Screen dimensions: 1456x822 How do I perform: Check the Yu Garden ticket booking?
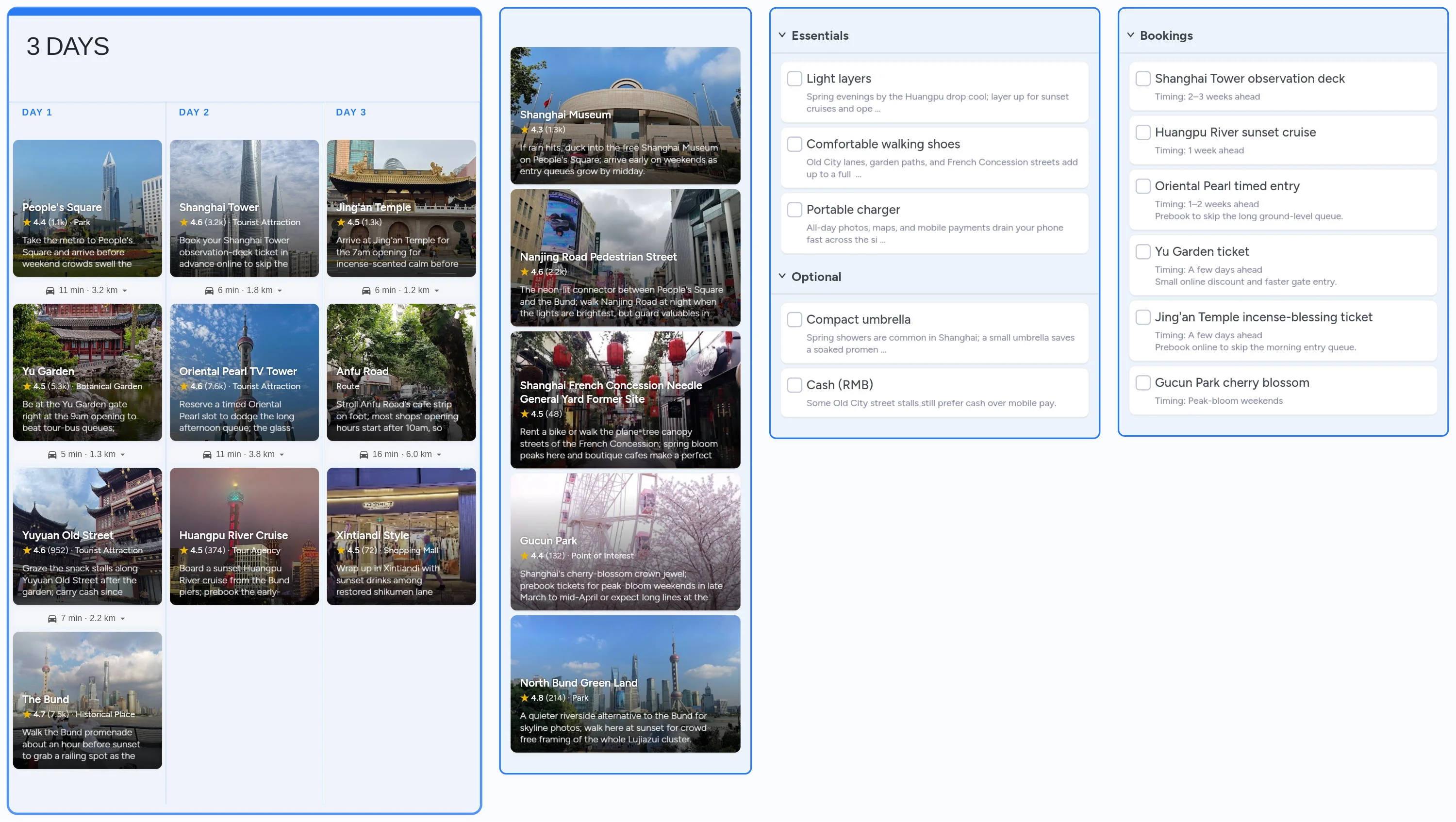(1143, 251)
